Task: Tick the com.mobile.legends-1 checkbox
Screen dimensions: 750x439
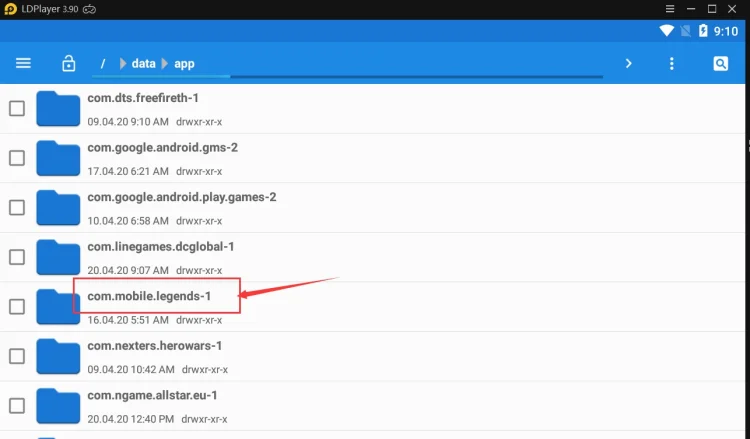Action: coord(17,307)
